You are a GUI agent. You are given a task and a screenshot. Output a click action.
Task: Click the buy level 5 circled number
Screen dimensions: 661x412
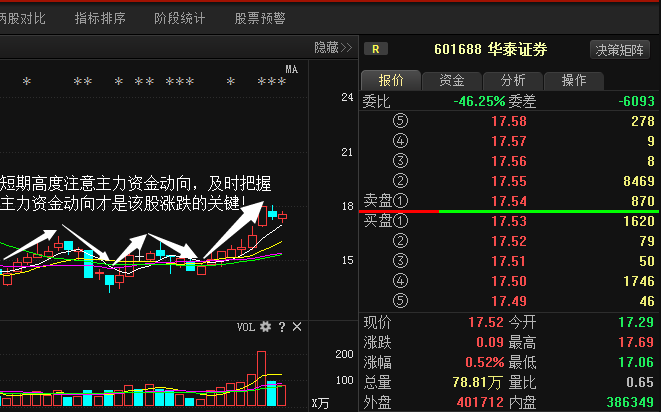pyautogui.click(x=402, y=301)
